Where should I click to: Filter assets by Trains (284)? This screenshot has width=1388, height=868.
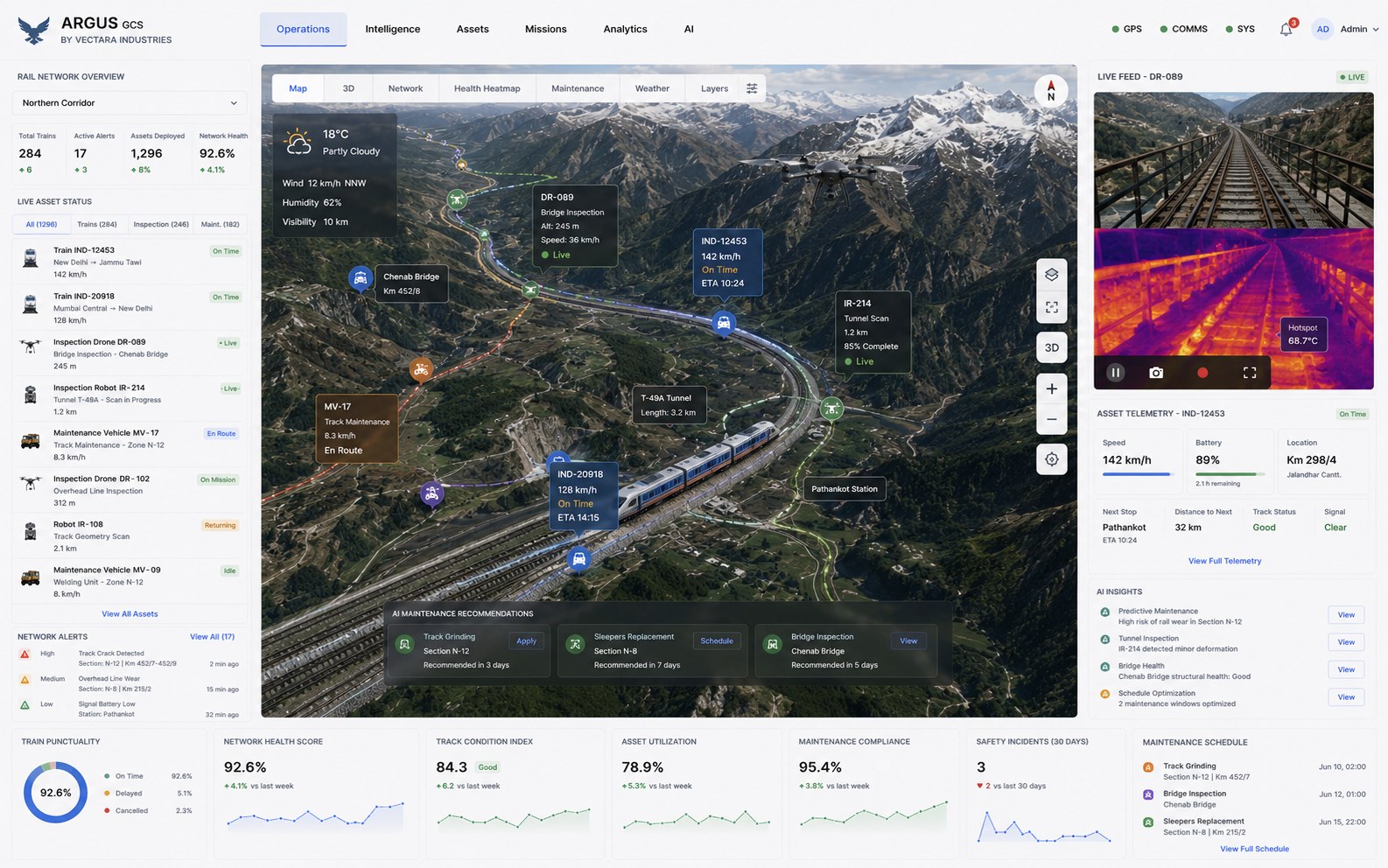(x=97, y=225)
